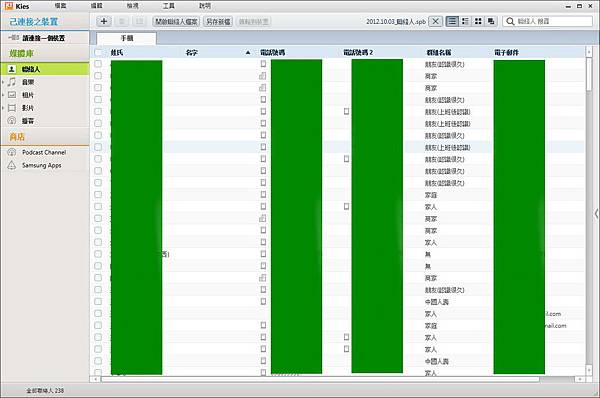The image size is (600, 398).
Task: Click the 請連接一個裝置 connect a device entry
Action: 44,38
